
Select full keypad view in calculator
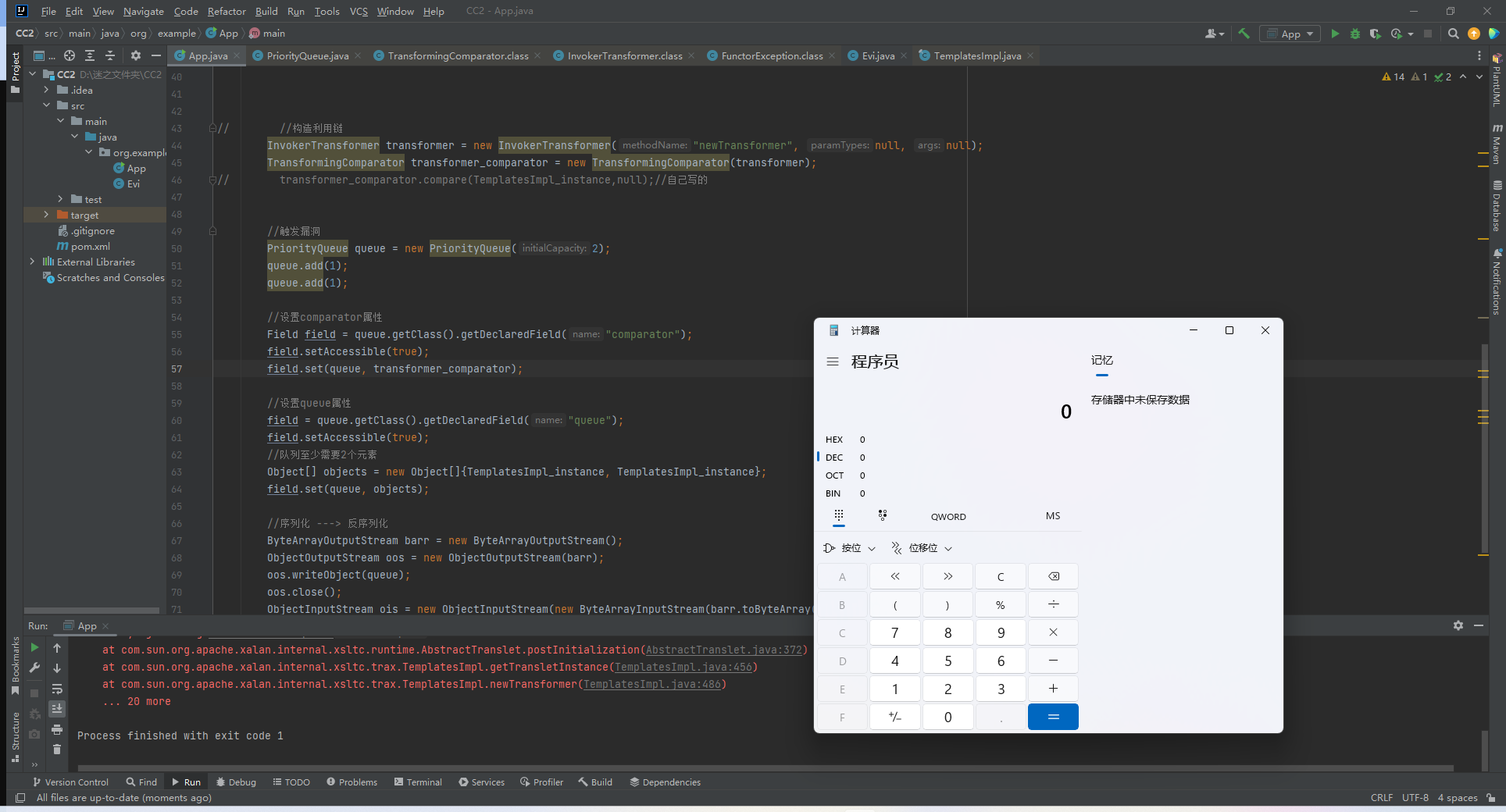click(x=839, y=515)
